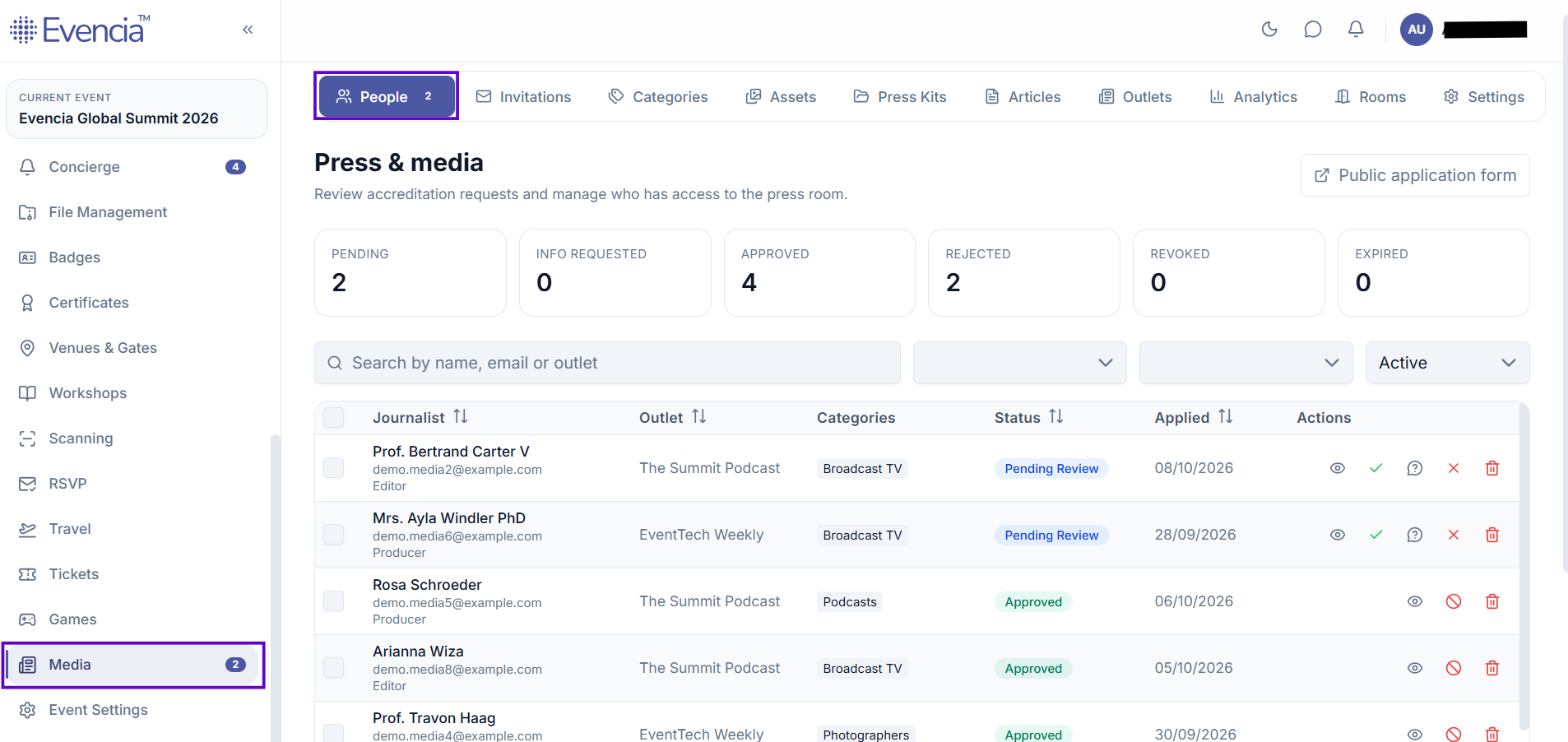Collapse the sidebar with double-chevron icon
The width and height of the screenshot is (1568, 742).
(x=248, y=30)
